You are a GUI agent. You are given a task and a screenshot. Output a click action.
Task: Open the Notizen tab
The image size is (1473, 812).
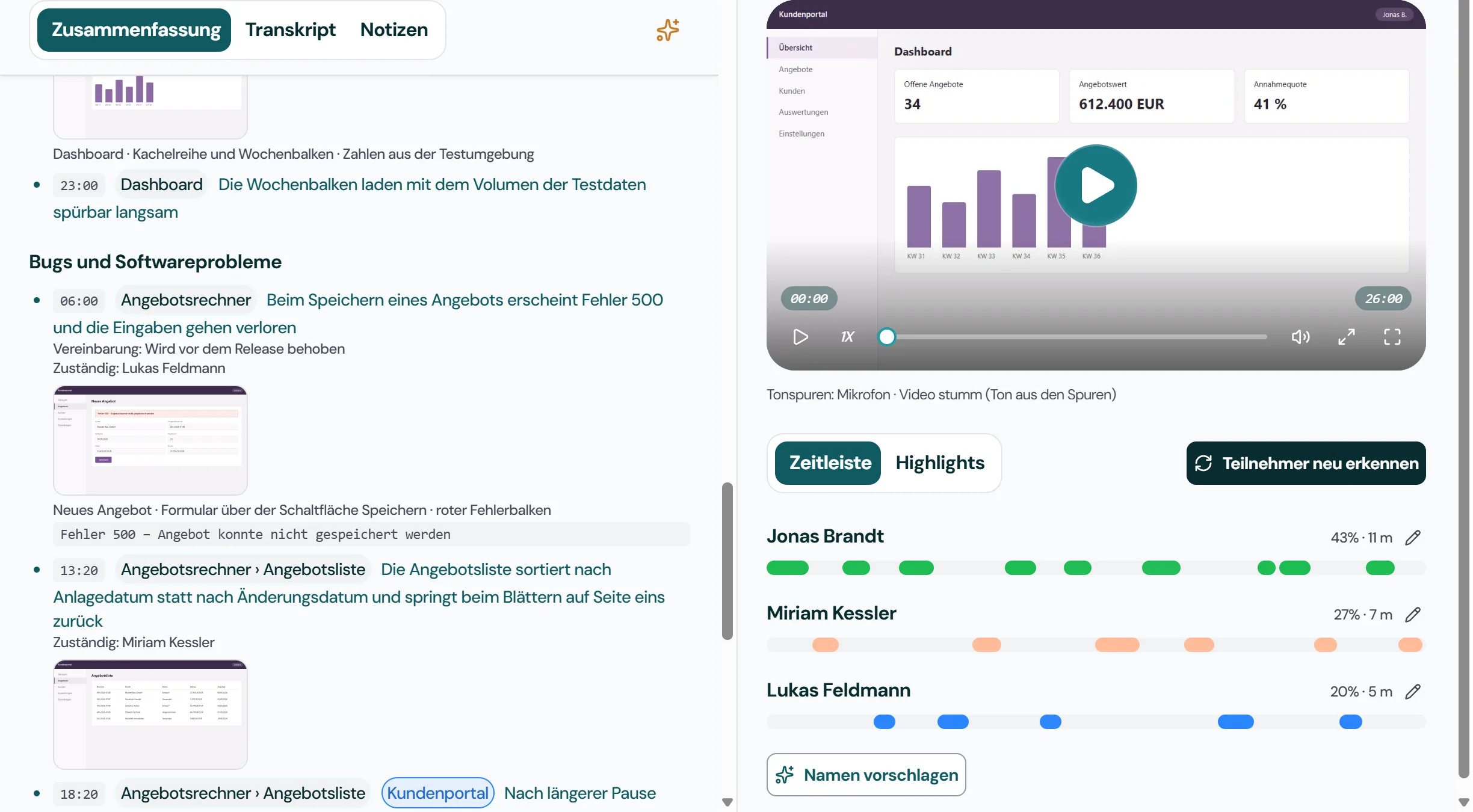click(x=394, y=30)
